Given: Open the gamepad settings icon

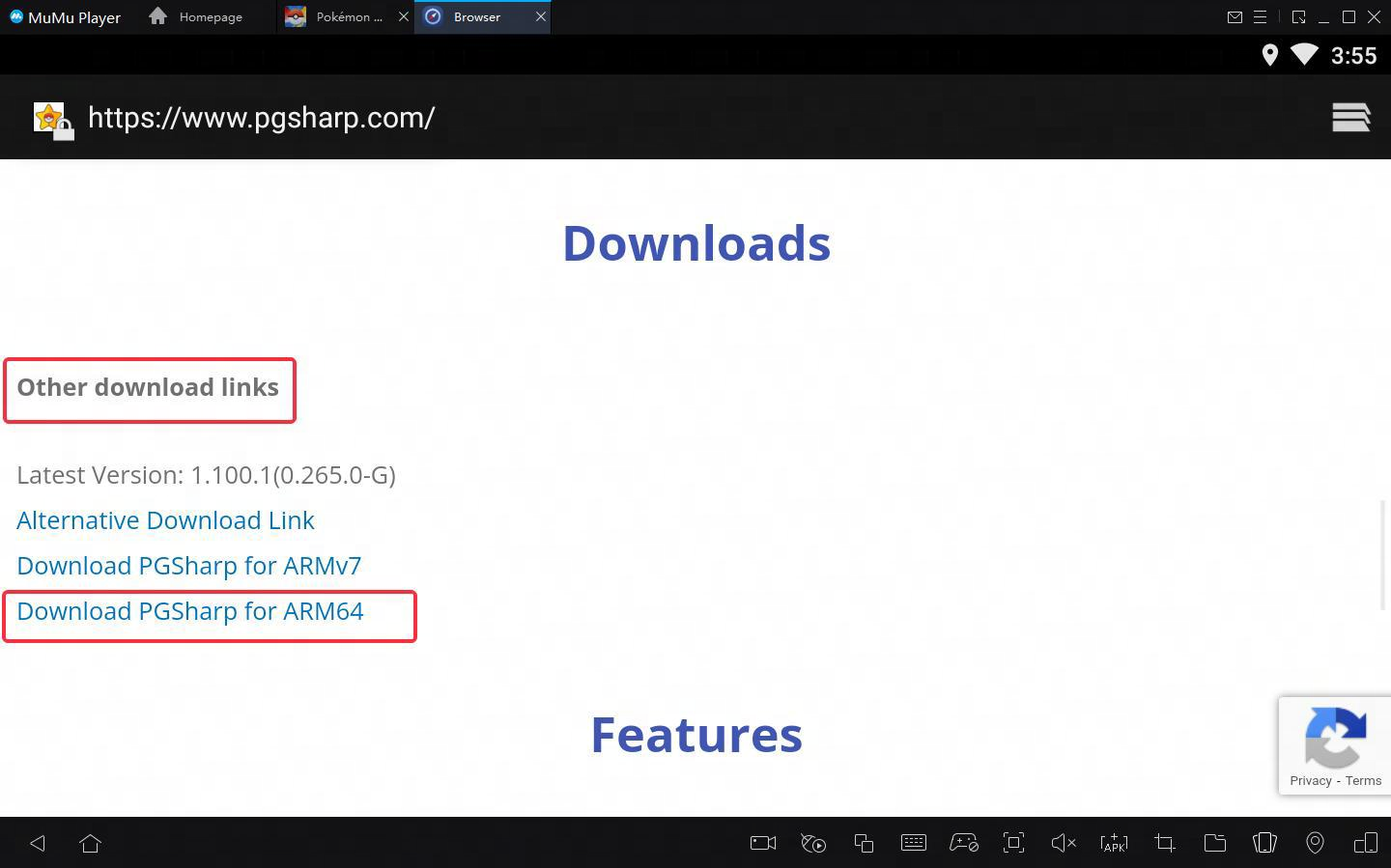Looking at the screenshot, I should click(x=964, y=843).
